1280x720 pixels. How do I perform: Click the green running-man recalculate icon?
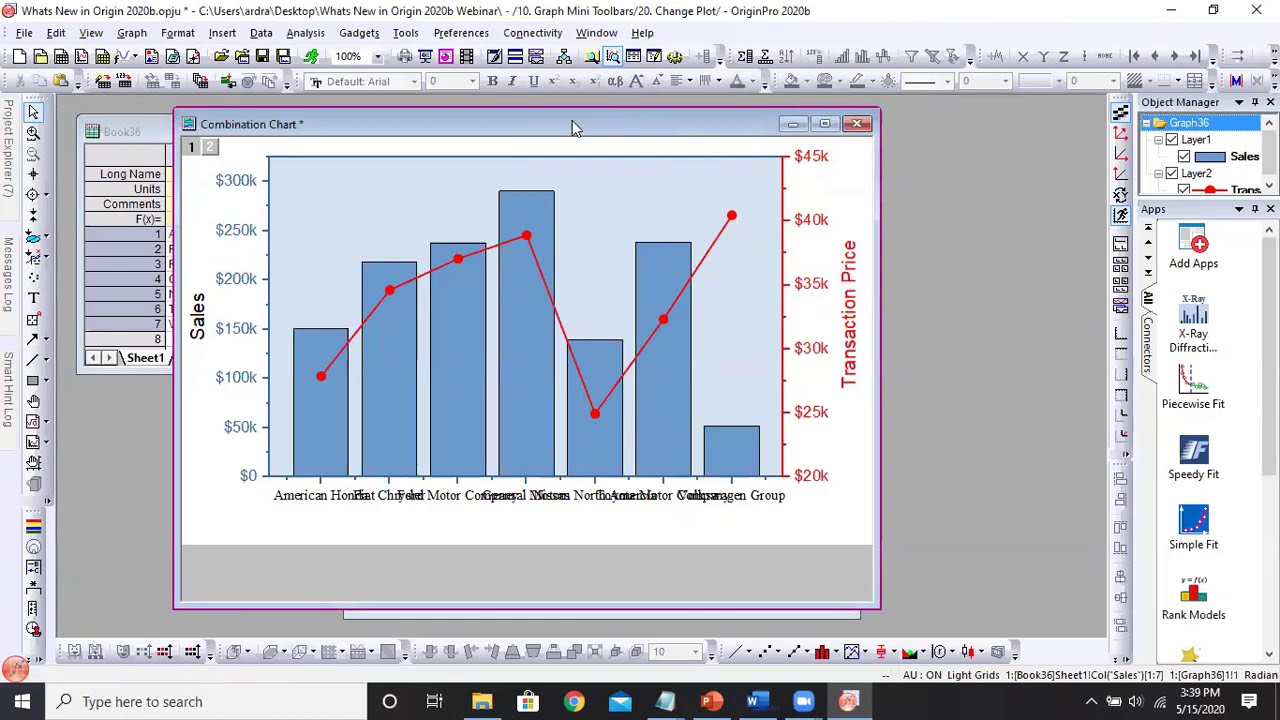coord(311,56)
